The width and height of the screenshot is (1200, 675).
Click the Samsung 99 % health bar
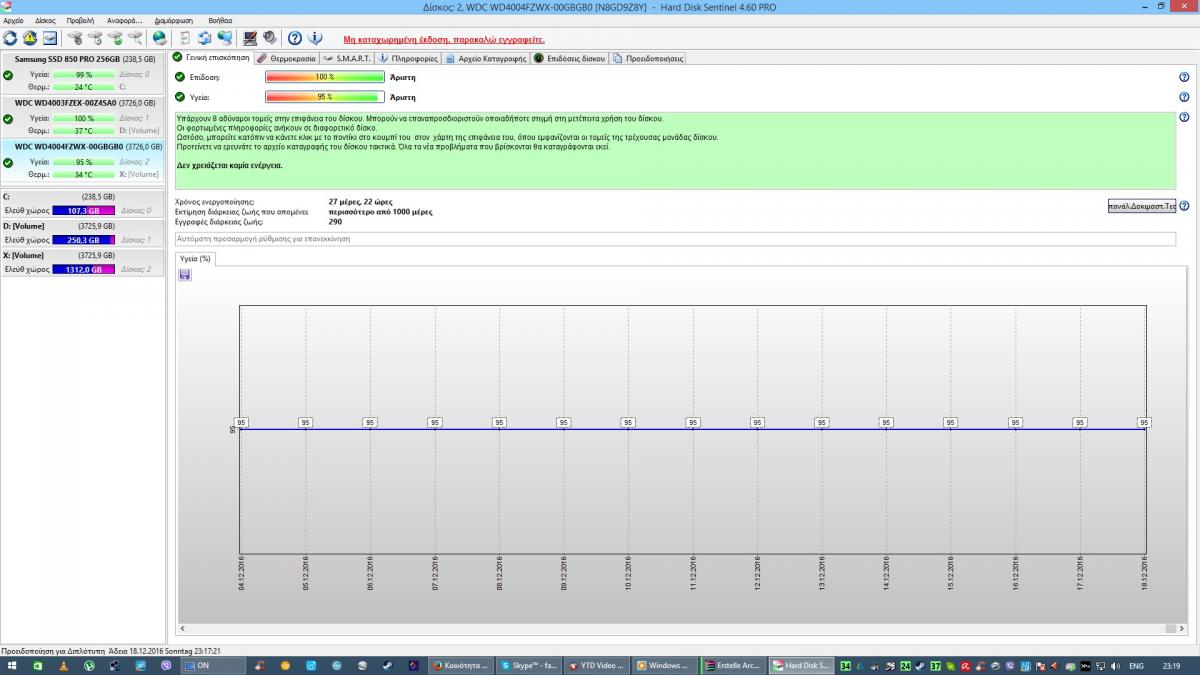click(84, 75)
